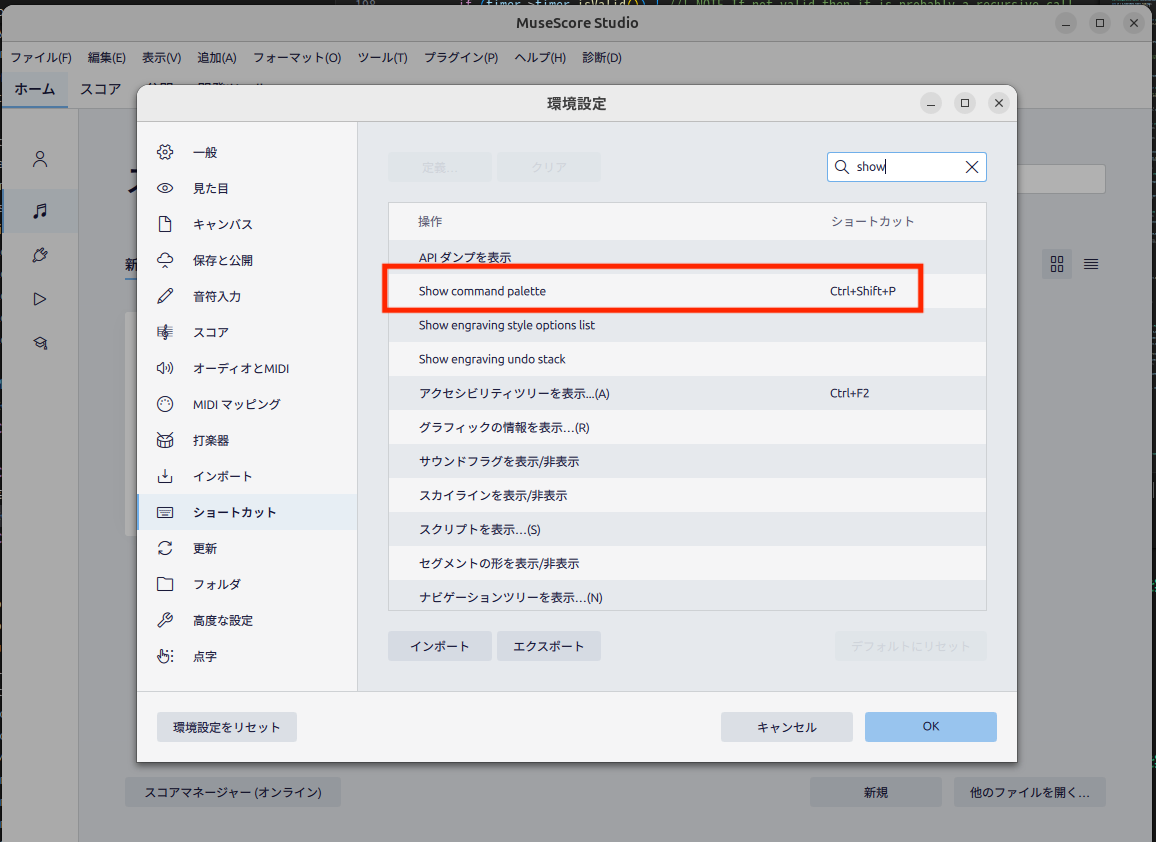Click 新規 button in main window
The image size is (1156, 842).
point(876,792)
